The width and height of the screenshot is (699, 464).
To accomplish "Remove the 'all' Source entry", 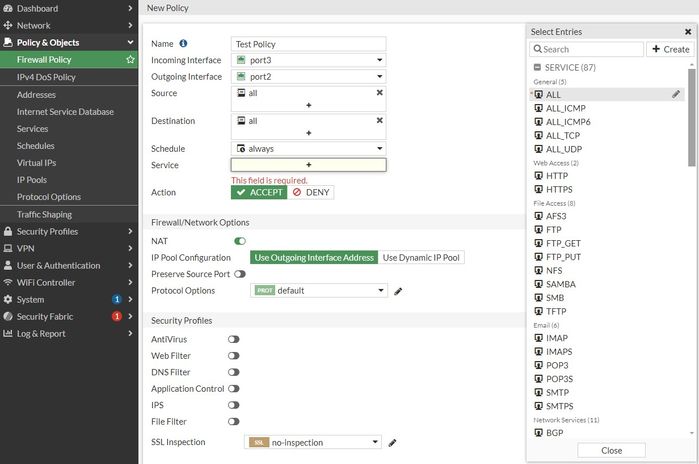I will click(379, 93).
